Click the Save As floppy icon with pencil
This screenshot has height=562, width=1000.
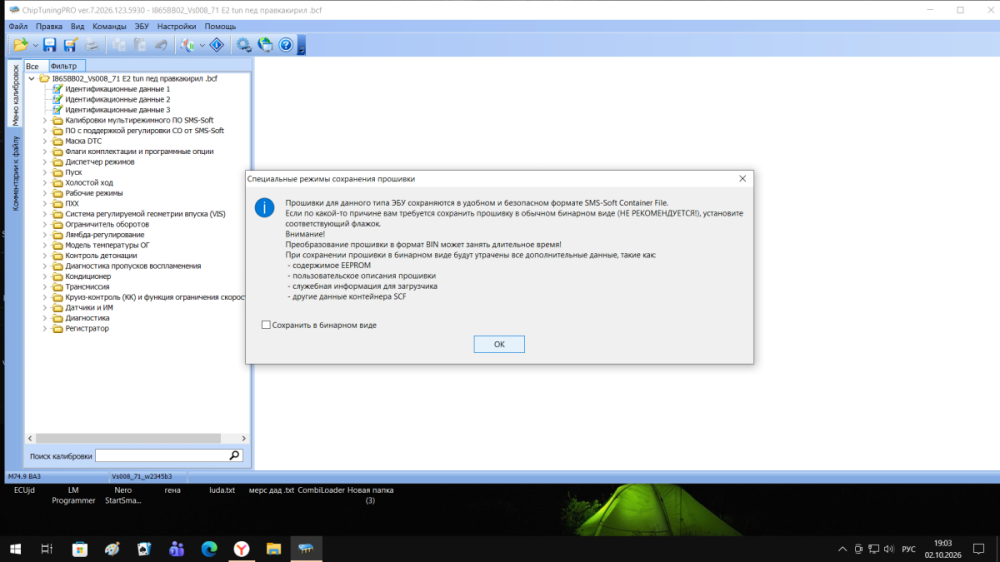point(70,45)
